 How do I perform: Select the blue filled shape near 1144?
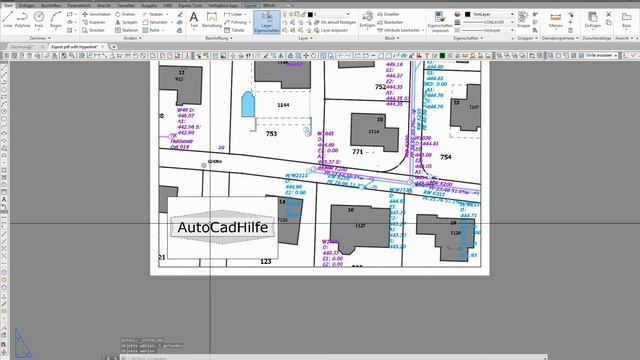click(248, 104)
